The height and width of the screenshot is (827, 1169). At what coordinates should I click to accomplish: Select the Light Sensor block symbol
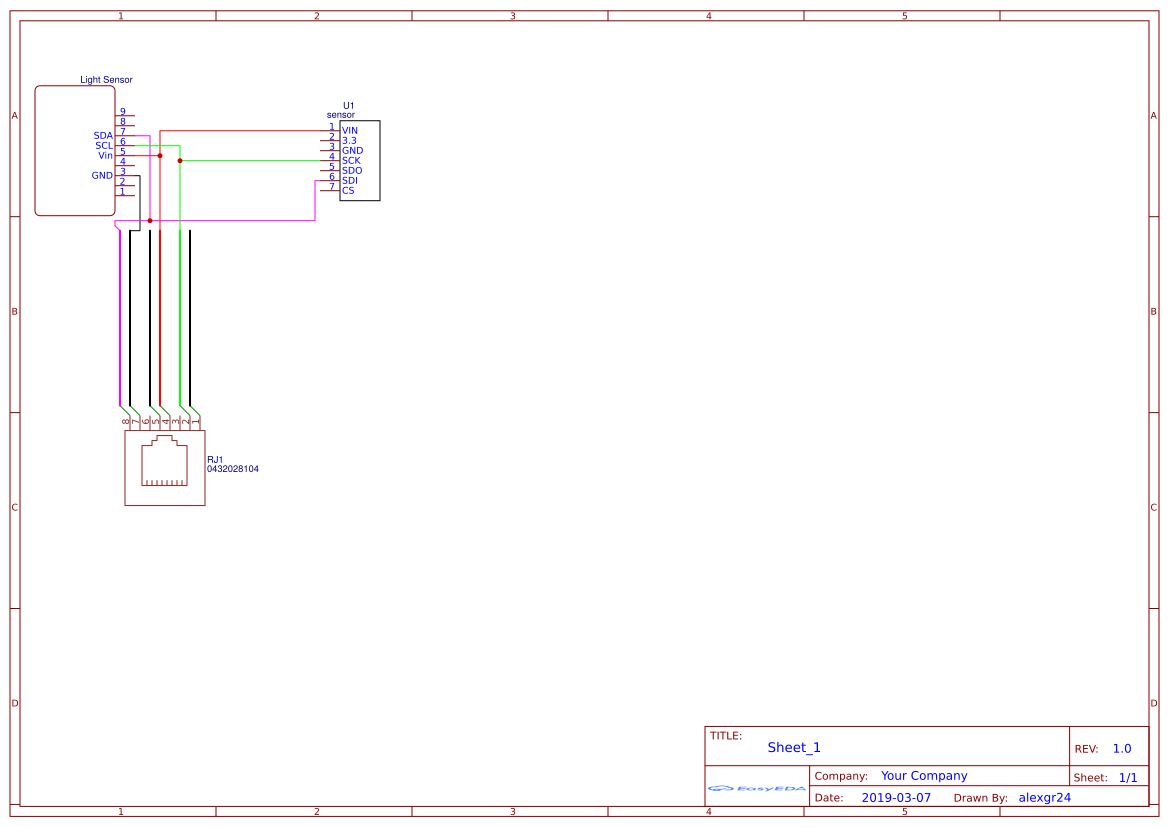click(x=74, y=150)
